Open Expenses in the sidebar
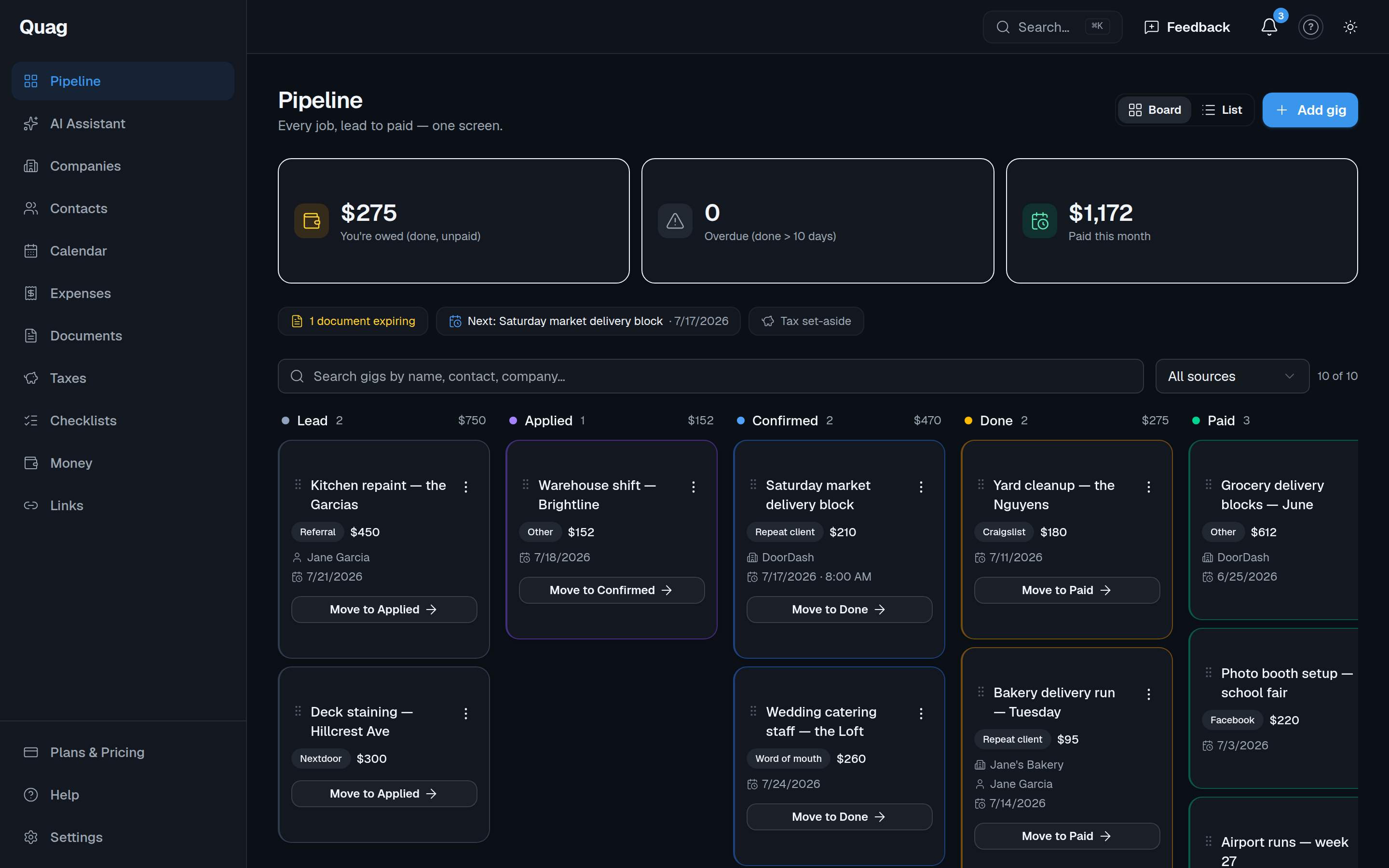The width and height of the screenshot is (1389, 868). [123, 293]
